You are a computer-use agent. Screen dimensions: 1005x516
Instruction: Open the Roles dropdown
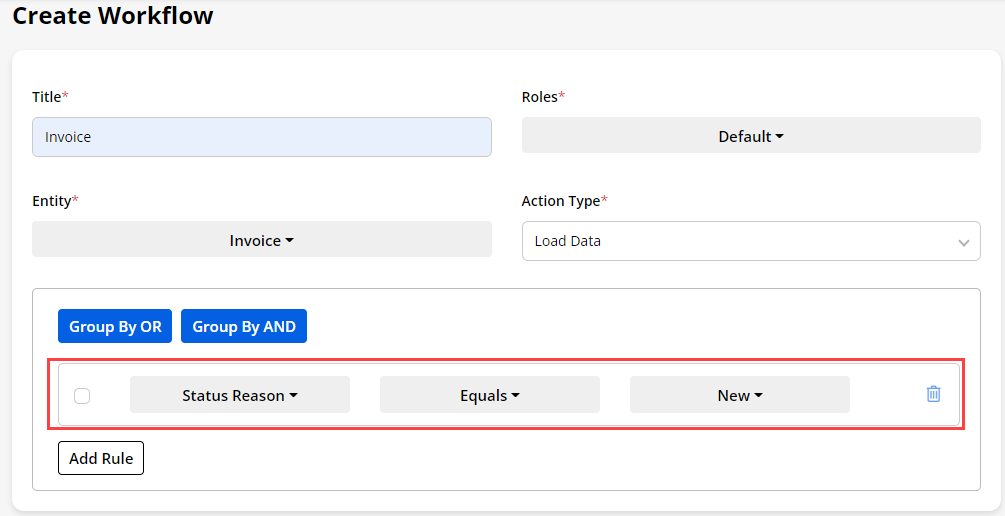(750, 136)
